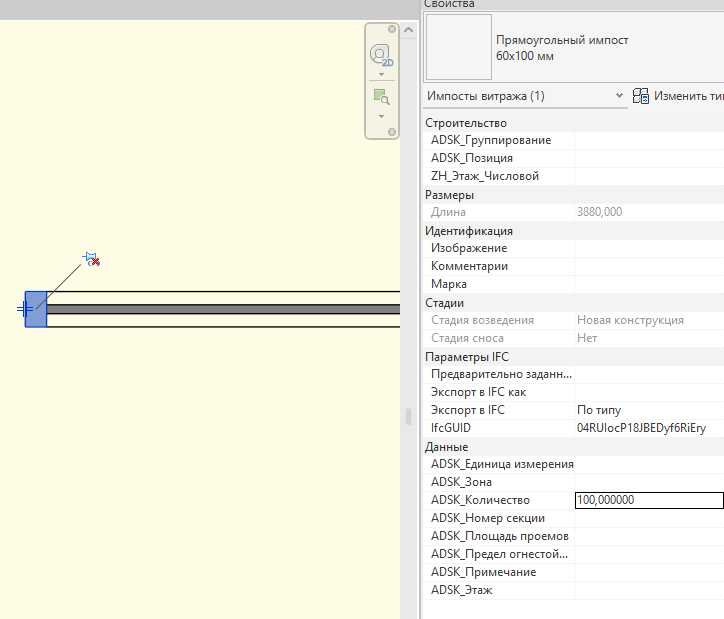Collapse the Данные group header

coord(573,447)
